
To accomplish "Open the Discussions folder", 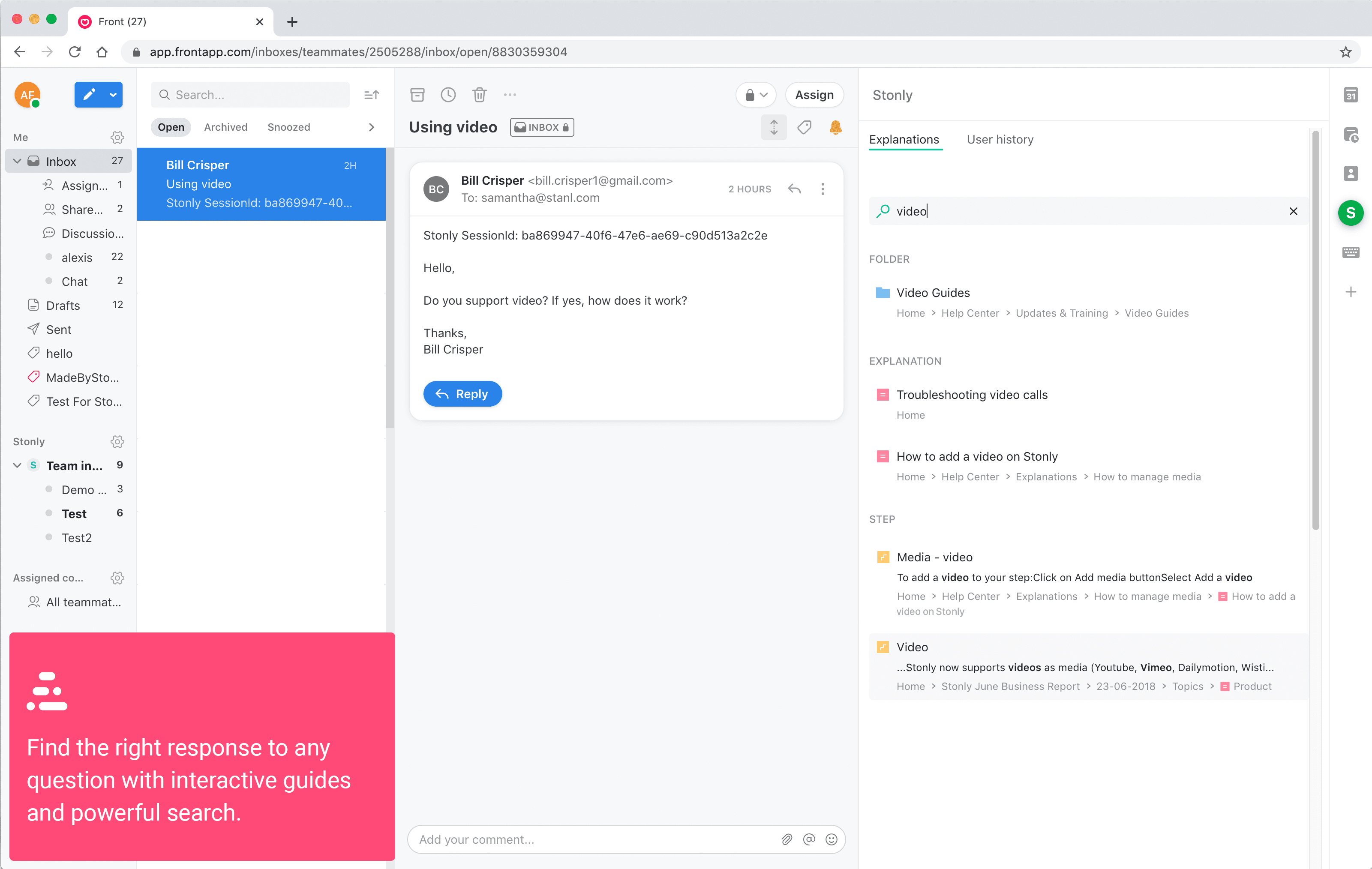I will click(83, 233).
